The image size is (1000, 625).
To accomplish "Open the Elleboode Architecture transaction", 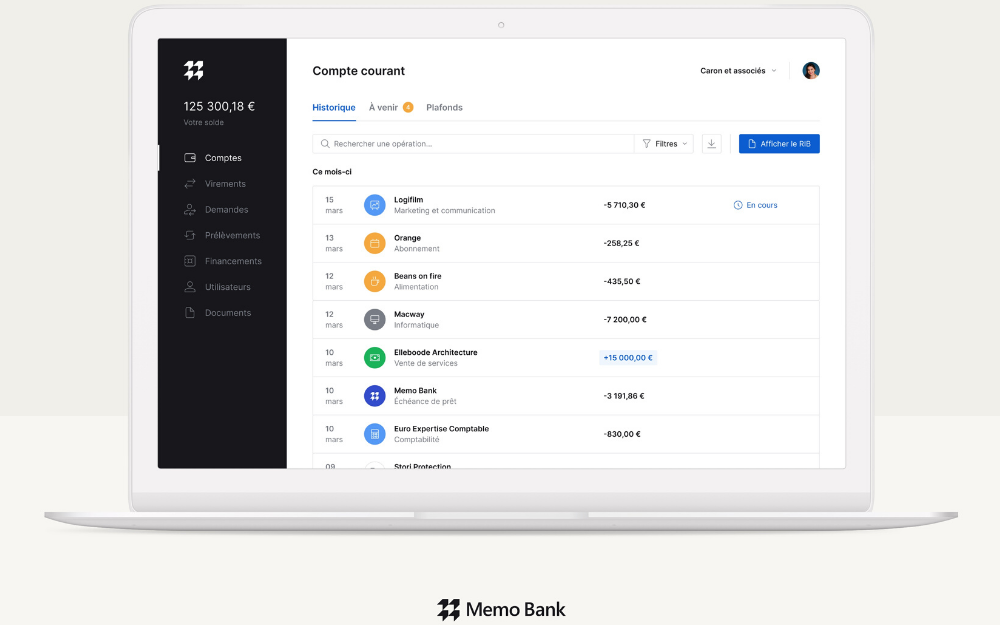I will point(566,358).
